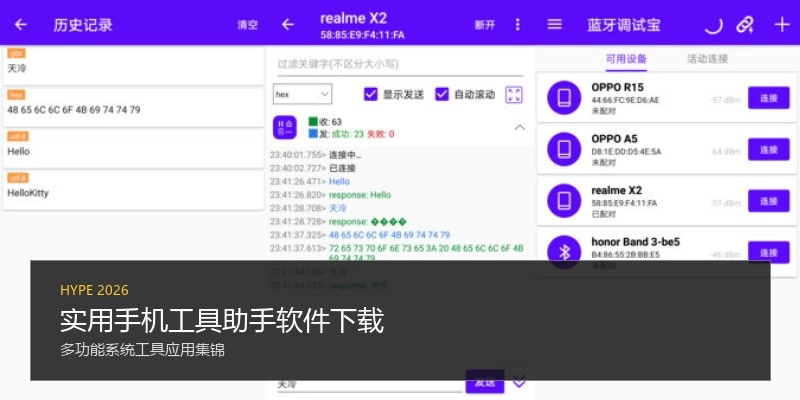
Task: Tap the realme X2 phone icon in list
Action: 564,201
